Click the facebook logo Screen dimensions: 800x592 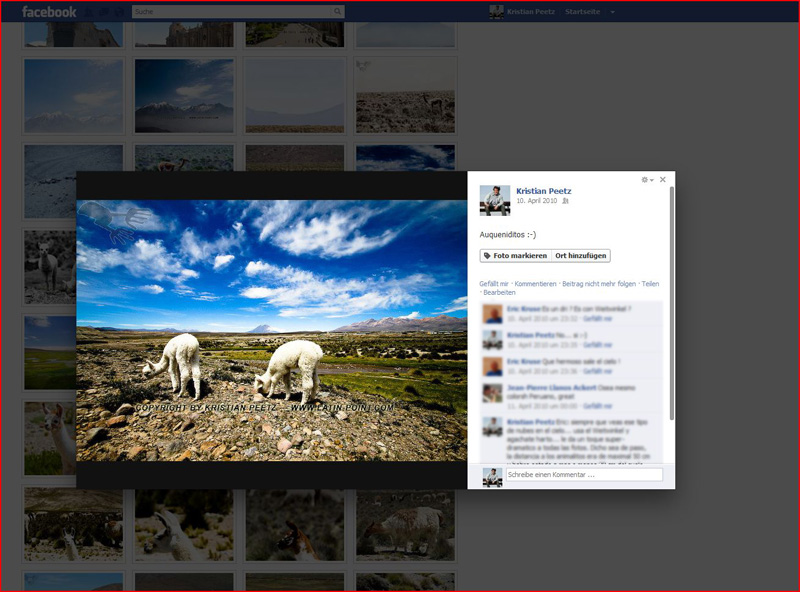click(49, 12)
